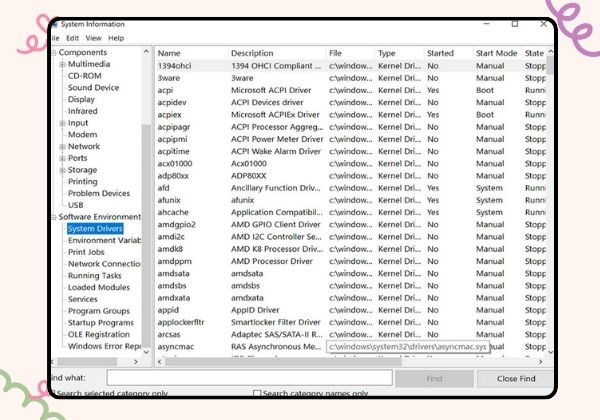Viewport: 600px width, 420px height.
Task: Select the 3ware driver row
Action: point(351,78)
